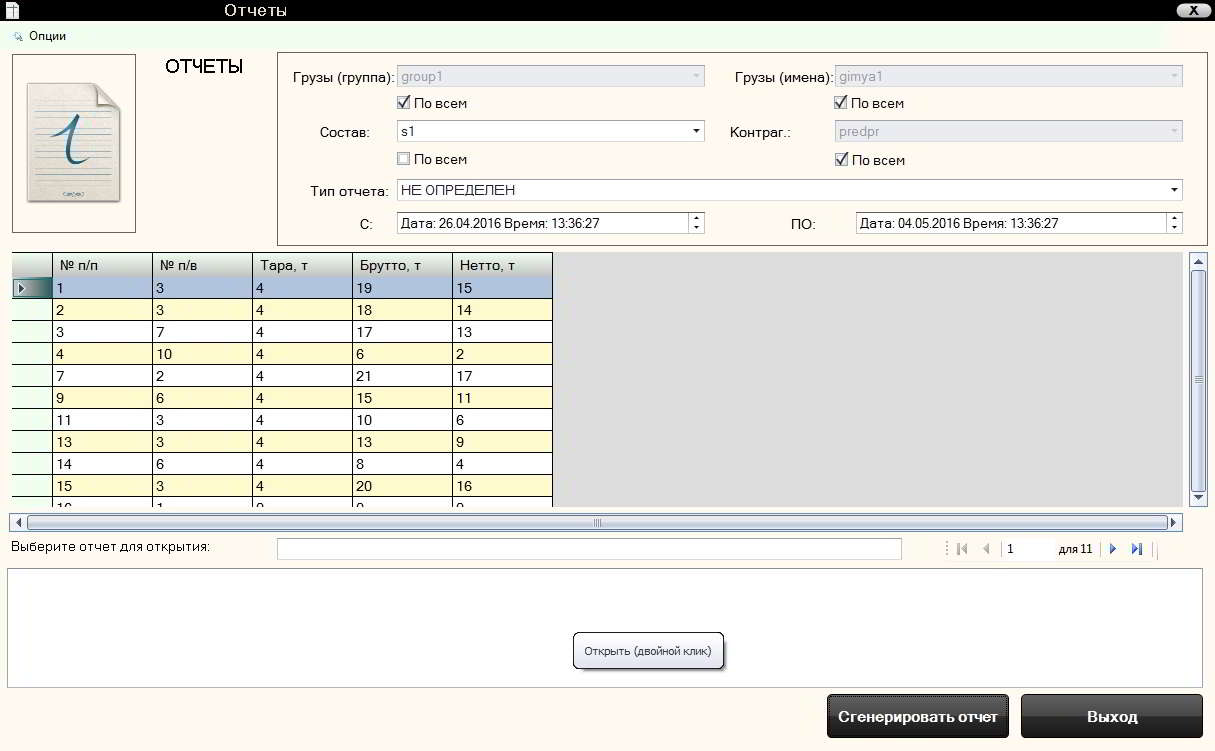
Task: Uncheck 'По всем' under Грузы (группа)
Action: click(x=404, y=103)
